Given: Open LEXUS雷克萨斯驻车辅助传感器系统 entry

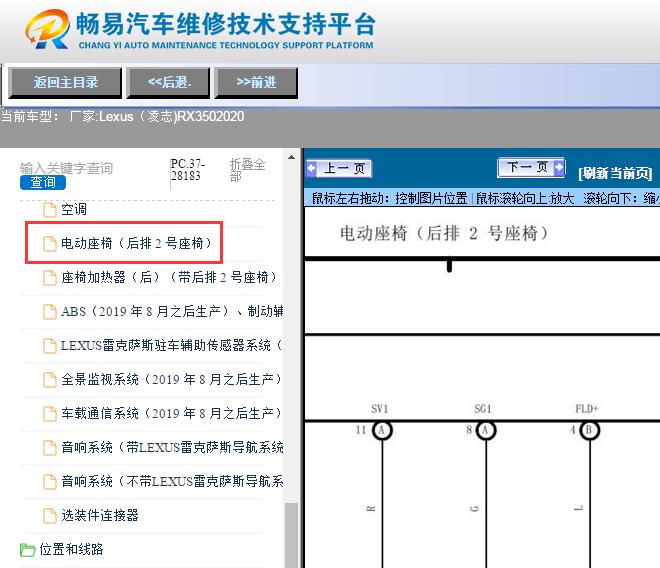Looking at the screenshot, I should click(x=172, y=346).
